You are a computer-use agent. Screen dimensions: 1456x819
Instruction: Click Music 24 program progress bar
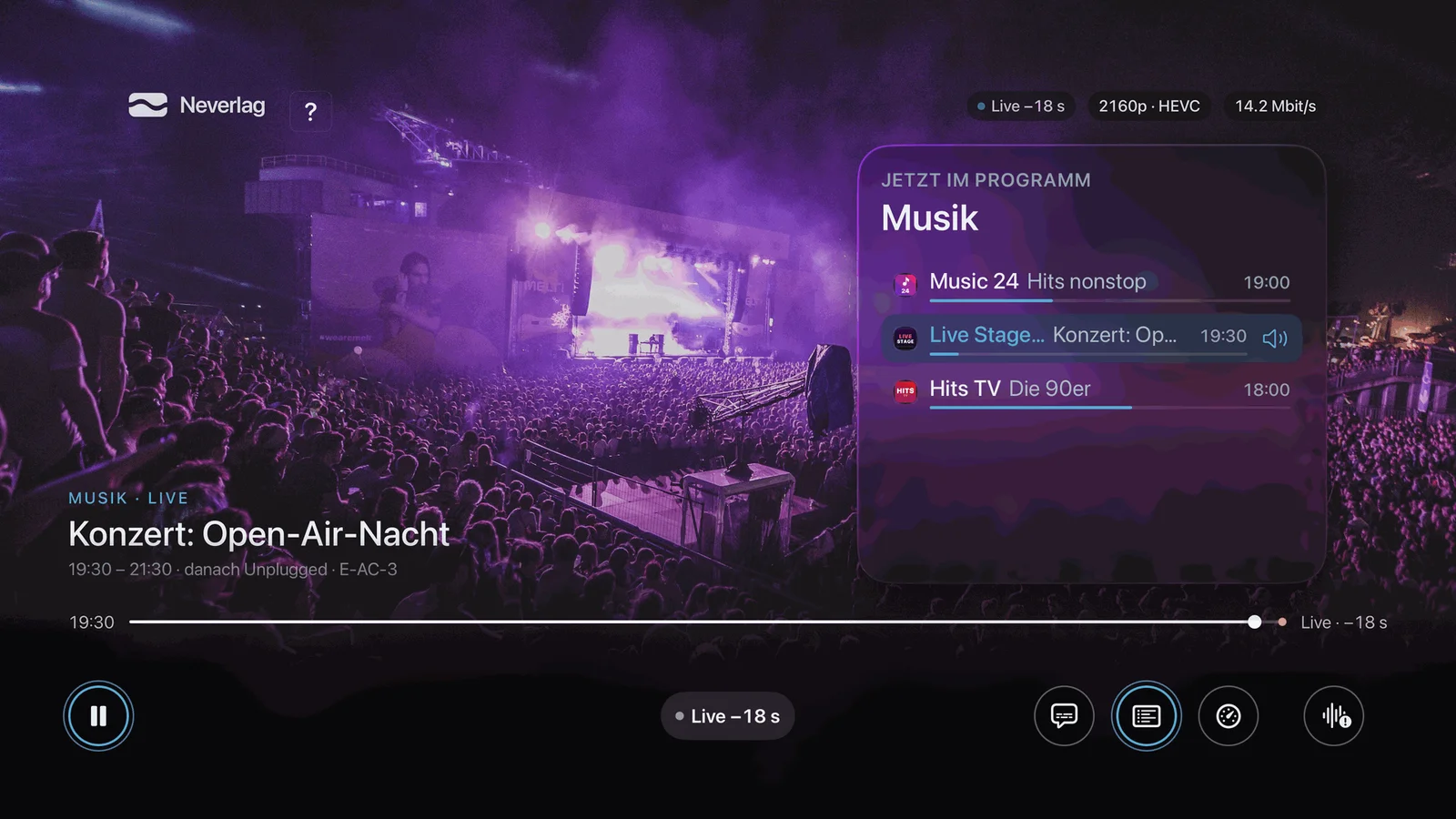coord(1109,300)
